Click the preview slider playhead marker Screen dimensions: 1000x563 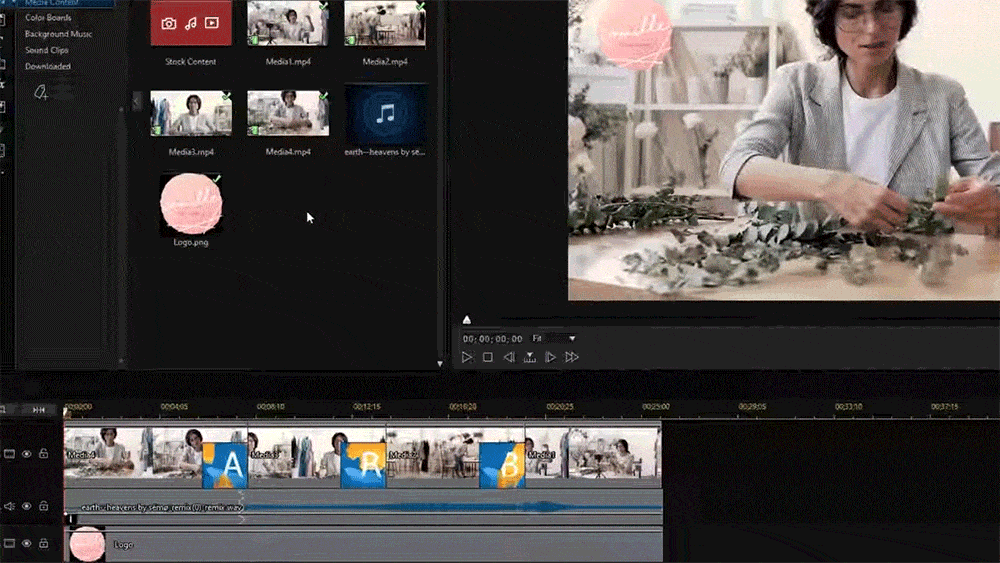coord(467,320)
